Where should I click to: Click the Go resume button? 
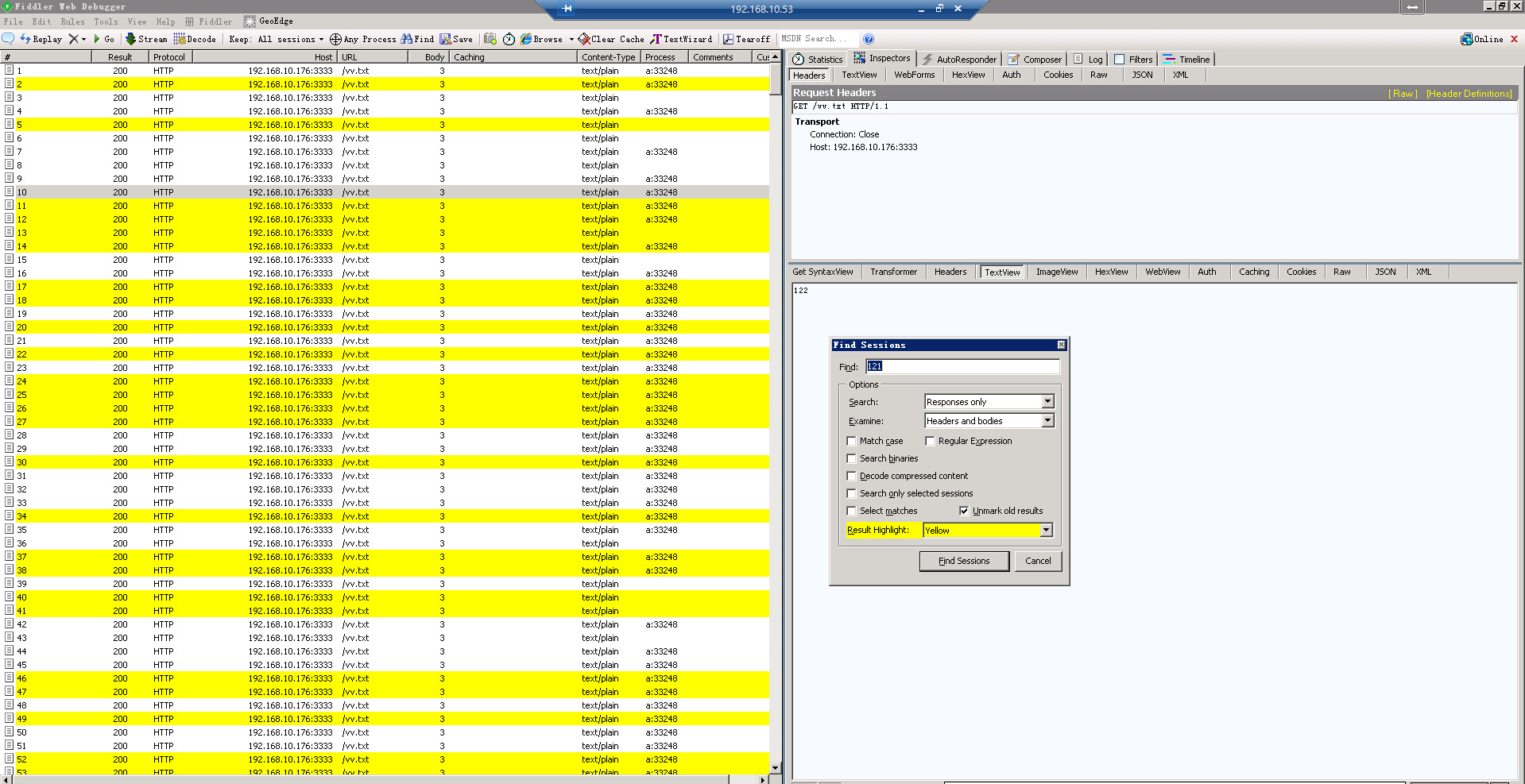pos(104,39)
